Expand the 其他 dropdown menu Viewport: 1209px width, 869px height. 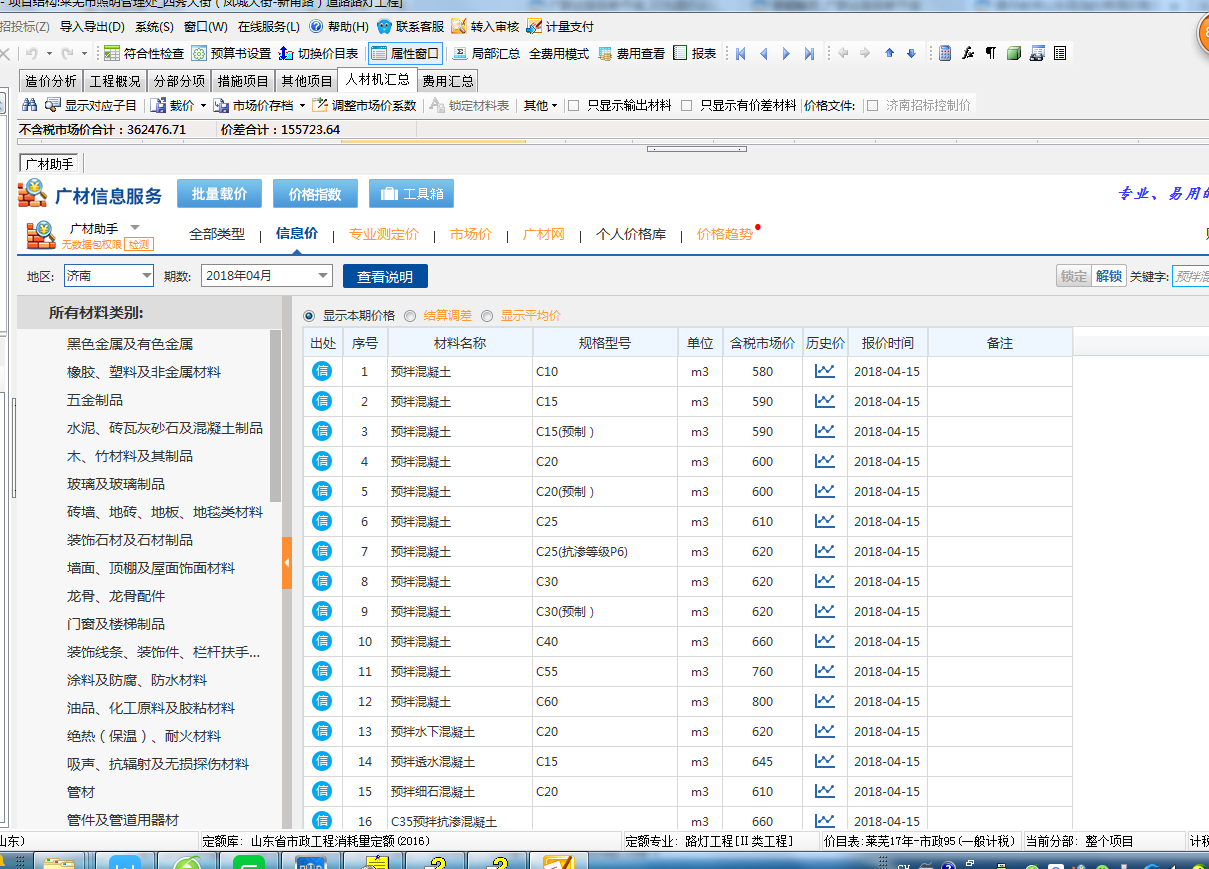541,105
